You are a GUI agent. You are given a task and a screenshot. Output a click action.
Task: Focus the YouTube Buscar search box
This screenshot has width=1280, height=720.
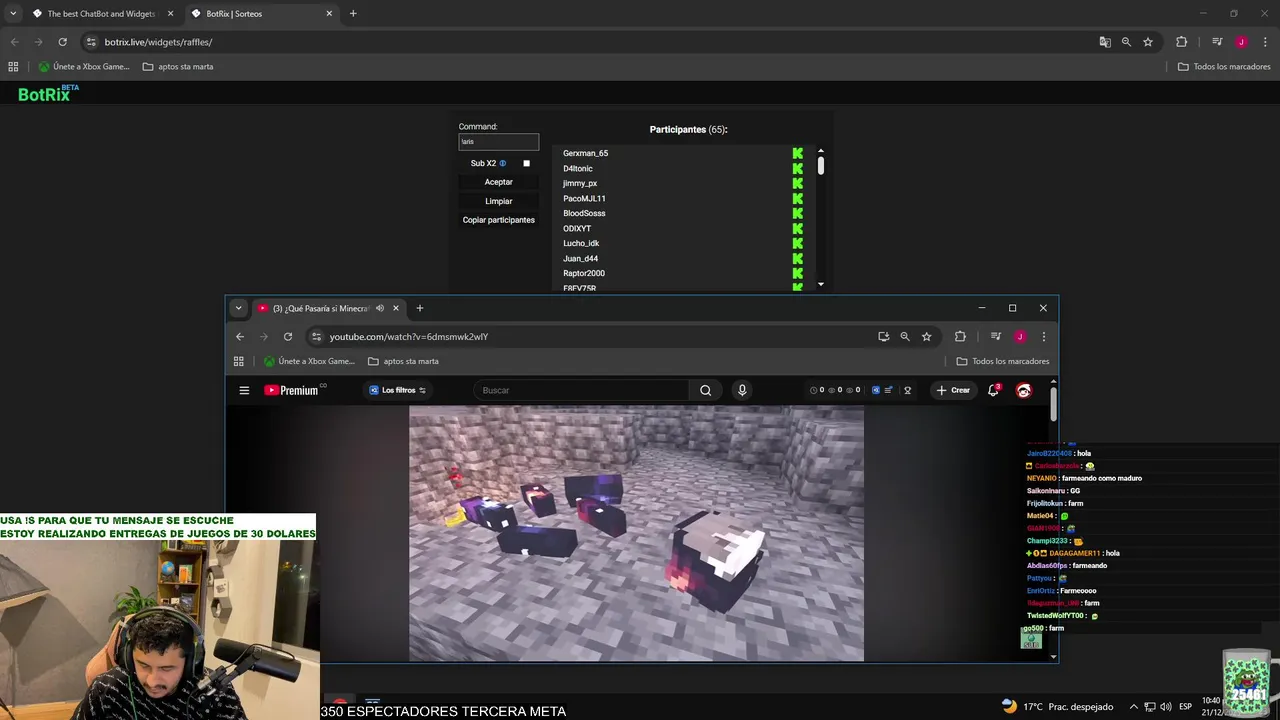580,390
